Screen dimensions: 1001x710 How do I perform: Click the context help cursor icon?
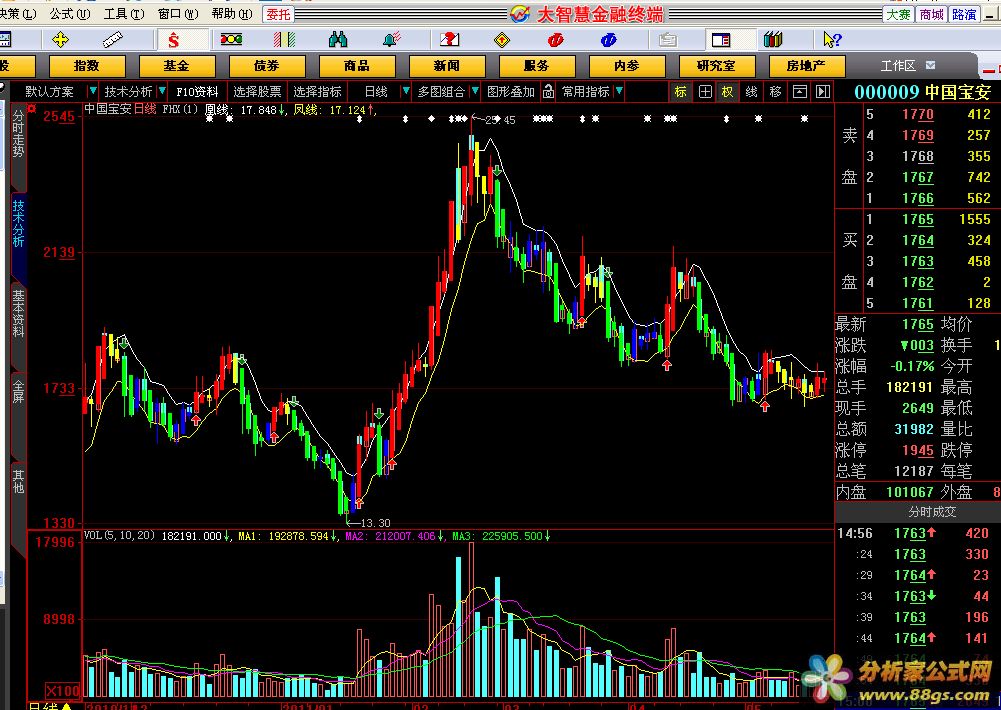pos(832,40)
